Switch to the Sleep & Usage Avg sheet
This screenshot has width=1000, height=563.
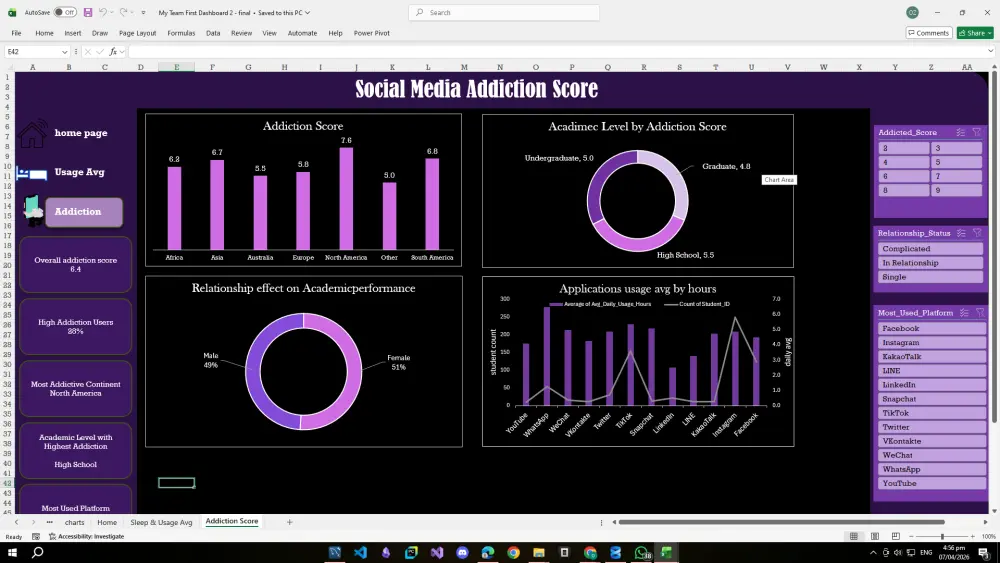[x=161, y=522]
